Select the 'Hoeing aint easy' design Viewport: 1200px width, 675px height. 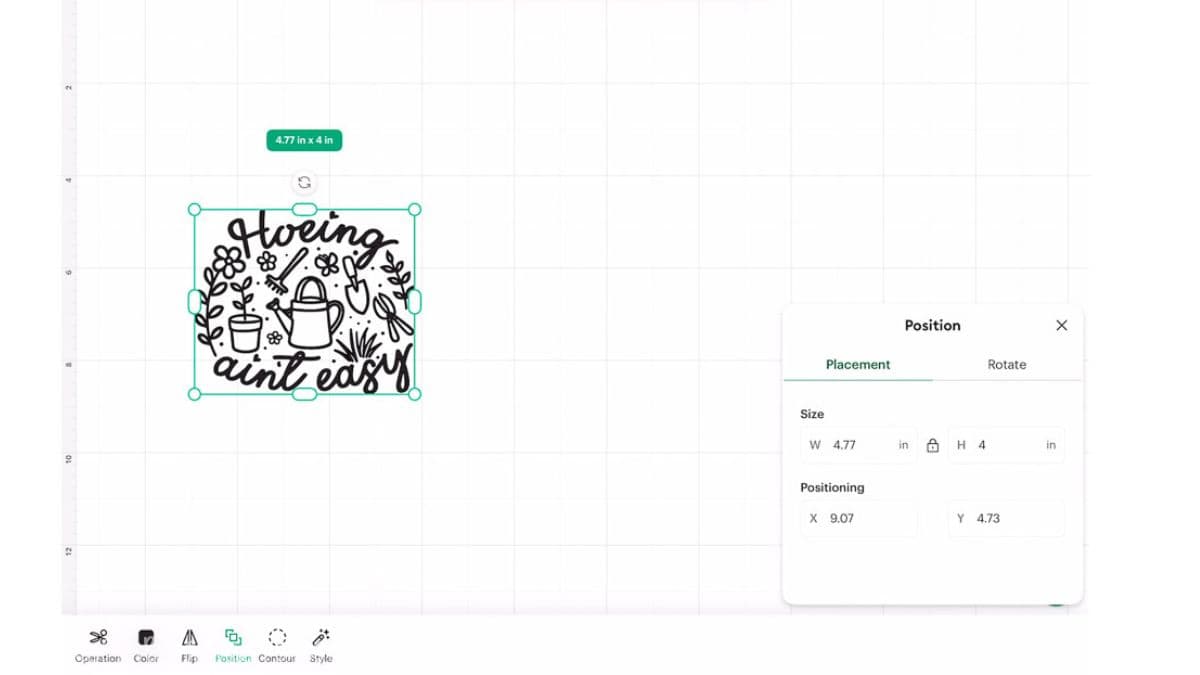[x=304, y=300]
